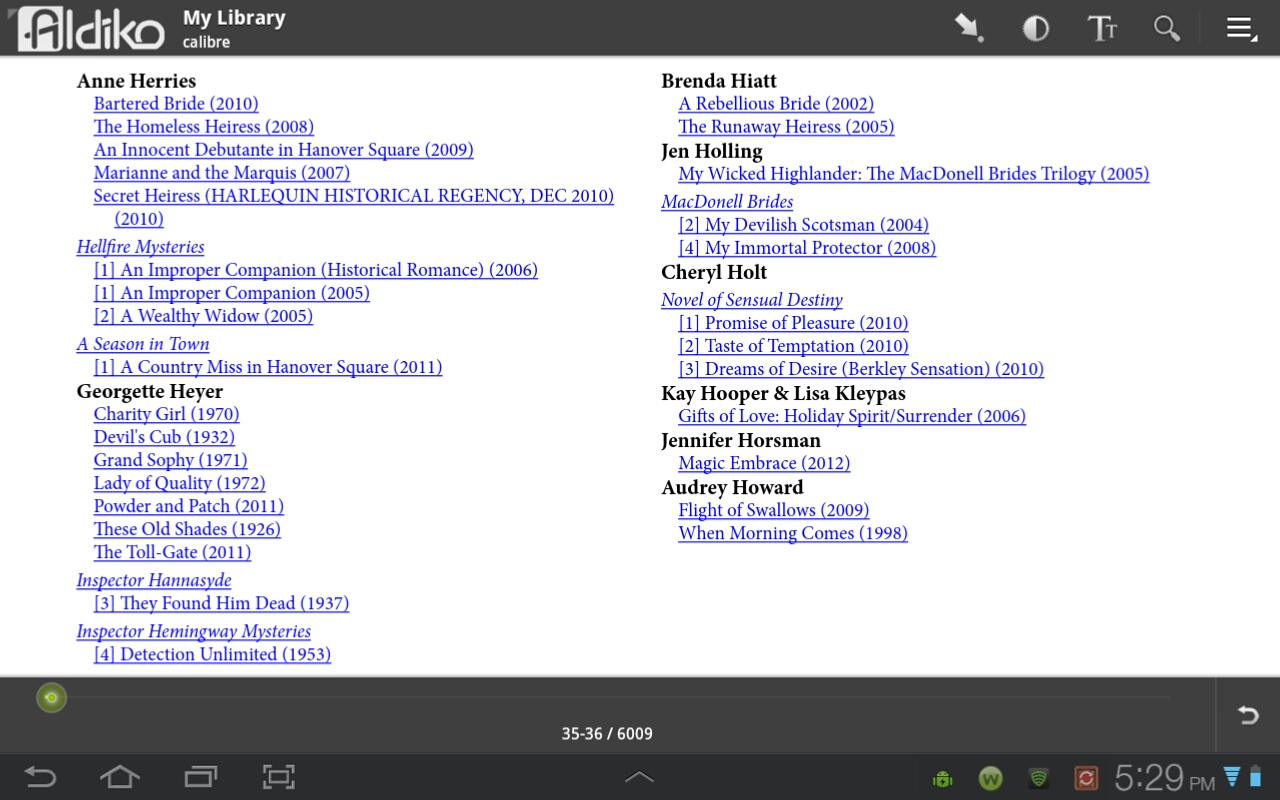Toggle day/night mode contrast icon

pos(1035,28)
